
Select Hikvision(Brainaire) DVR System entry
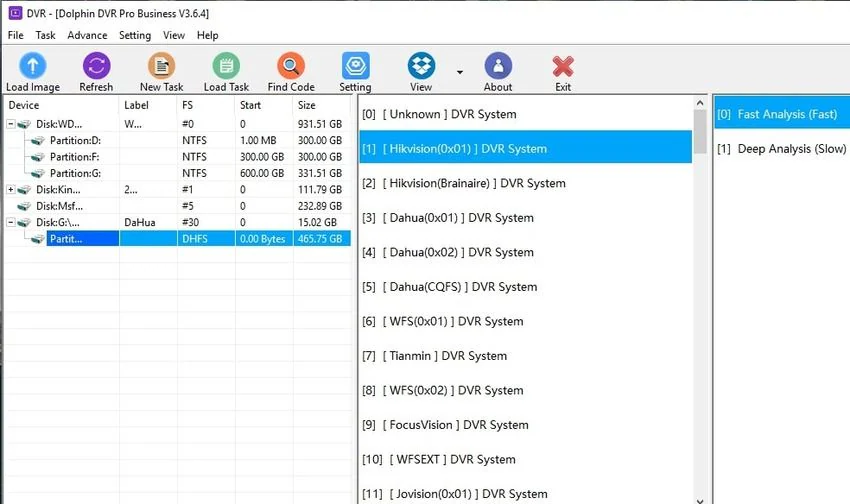(x=525, y=183)
